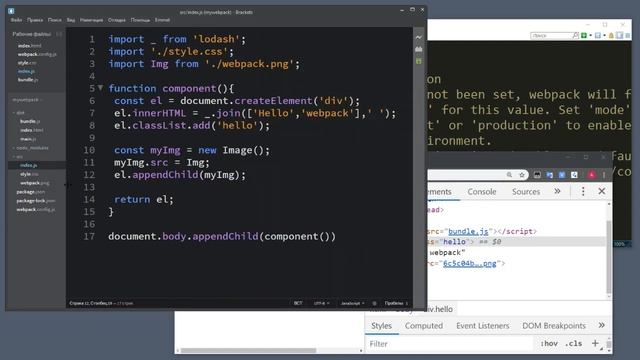Open the JavaScript language dropdown

352,303
